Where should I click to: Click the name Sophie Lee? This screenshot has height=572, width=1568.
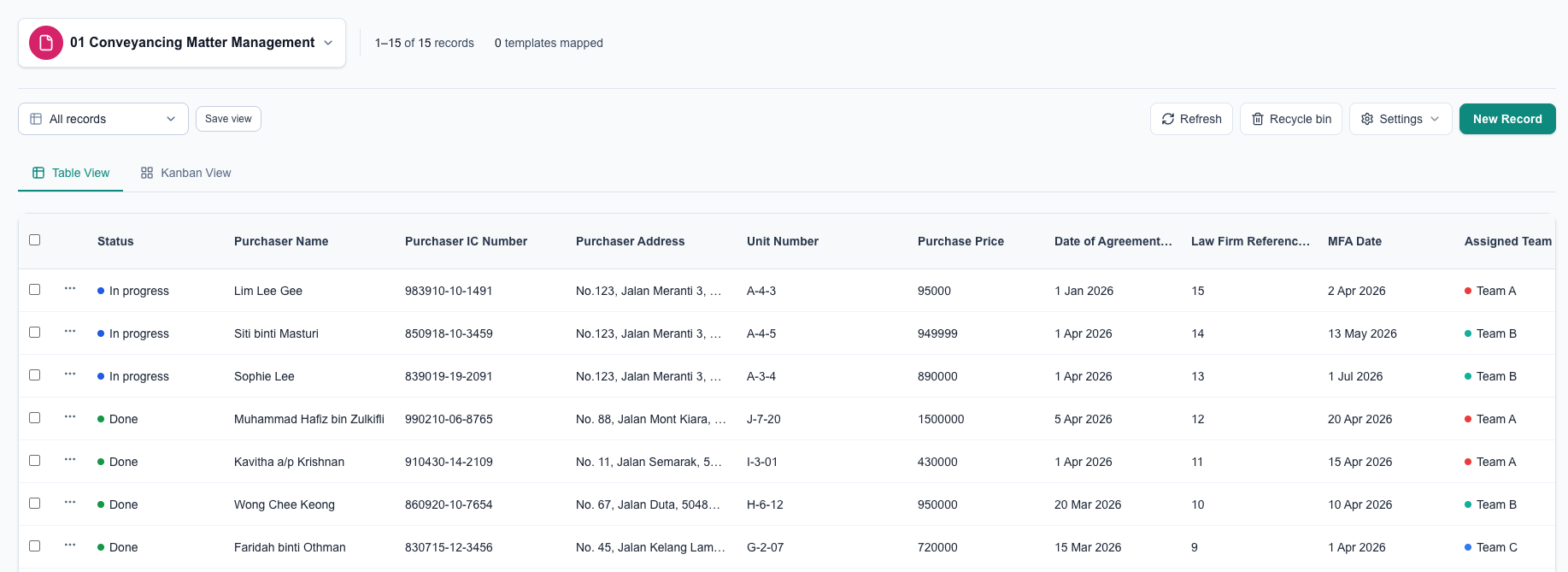pos(264,376)
